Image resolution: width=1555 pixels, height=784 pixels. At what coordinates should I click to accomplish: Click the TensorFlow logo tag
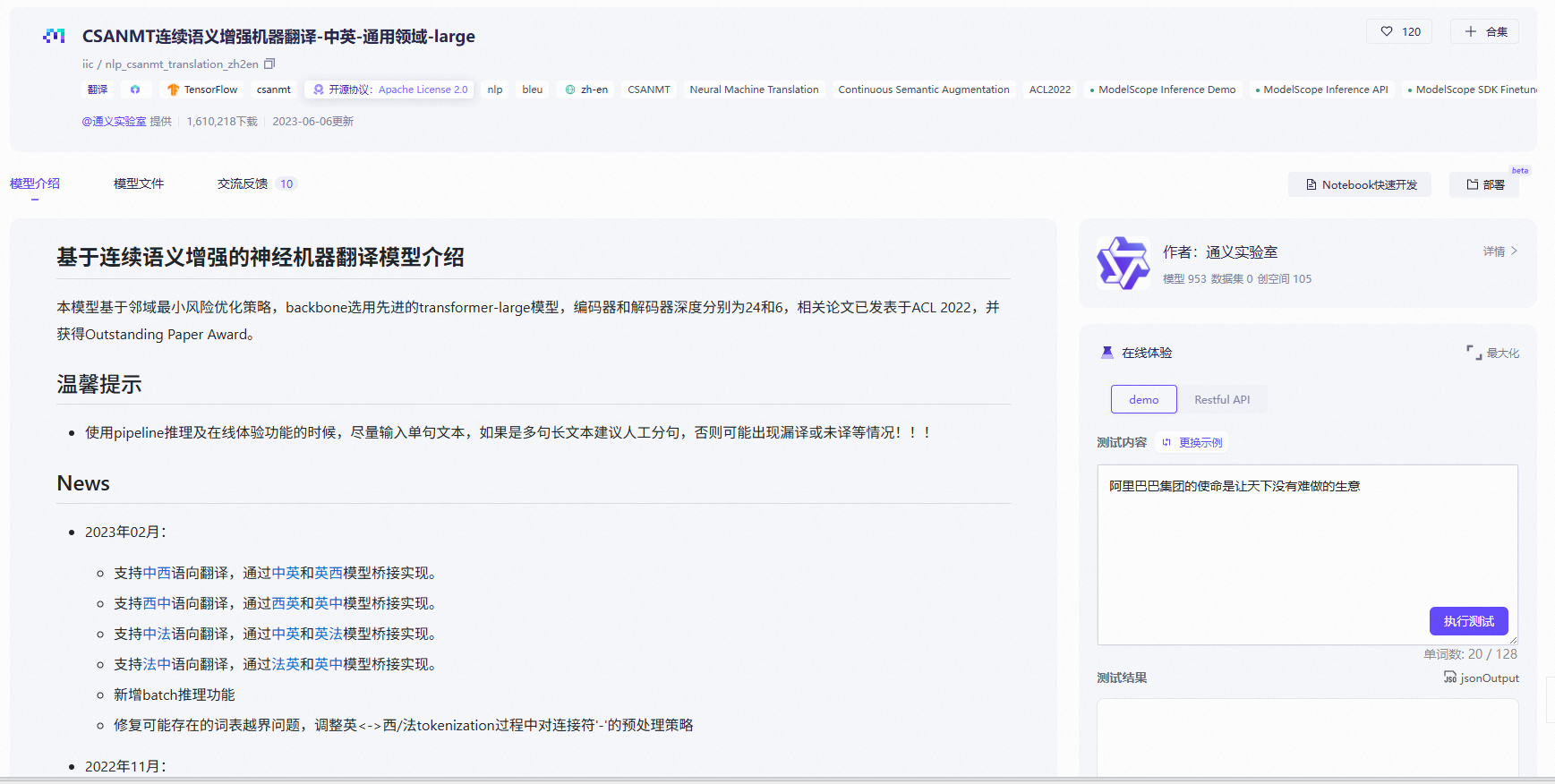174,89
